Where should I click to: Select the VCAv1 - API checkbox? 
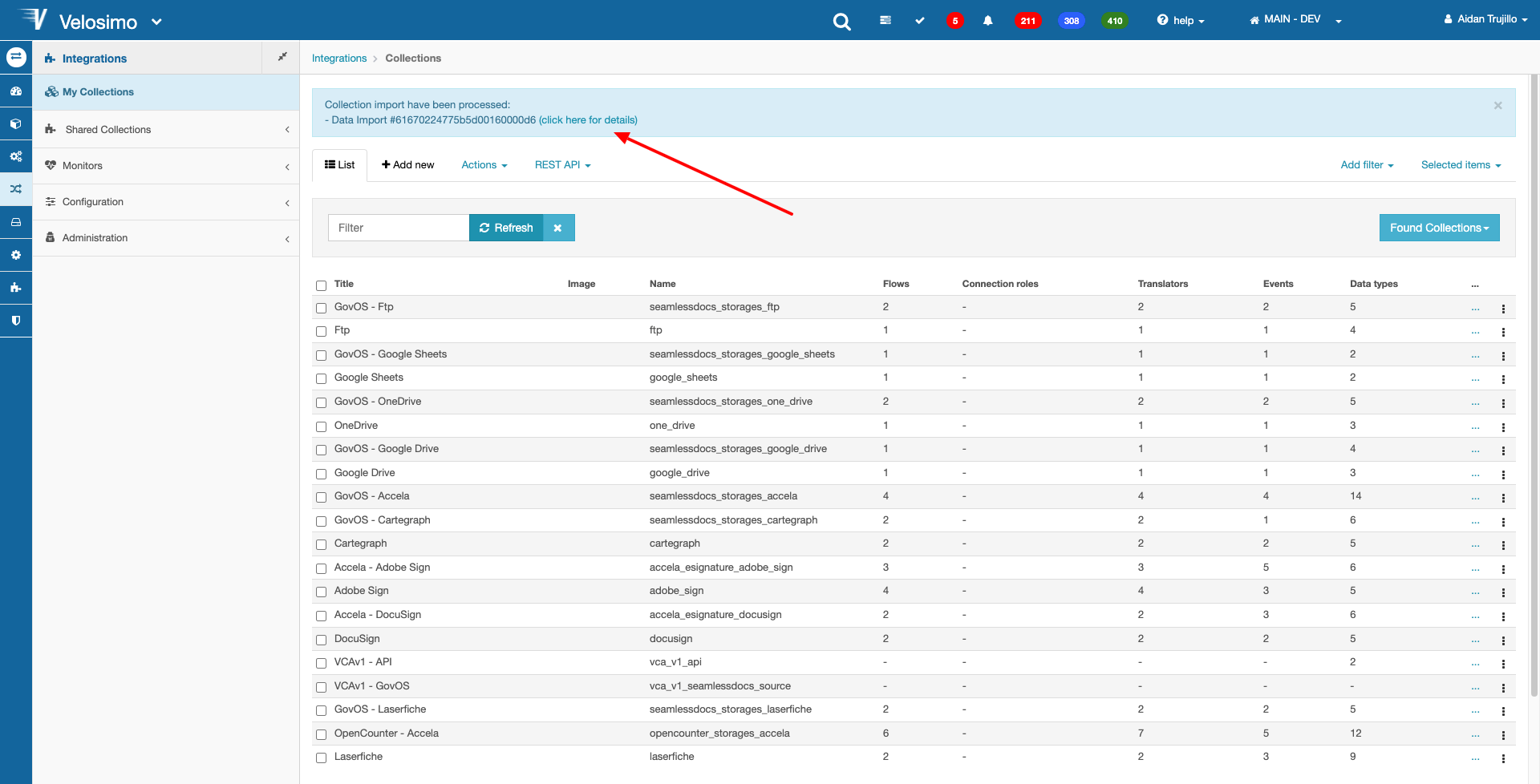point(321,663)
